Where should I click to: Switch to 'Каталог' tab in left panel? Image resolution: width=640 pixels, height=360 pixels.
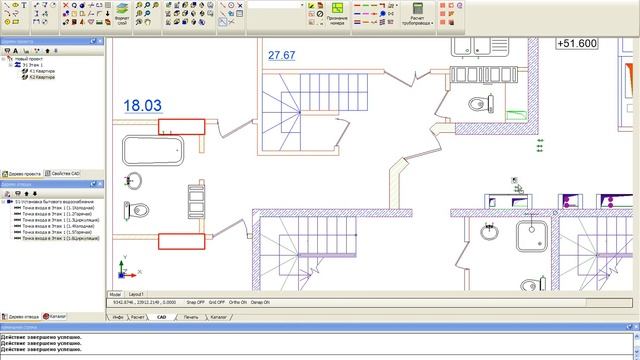54,316
